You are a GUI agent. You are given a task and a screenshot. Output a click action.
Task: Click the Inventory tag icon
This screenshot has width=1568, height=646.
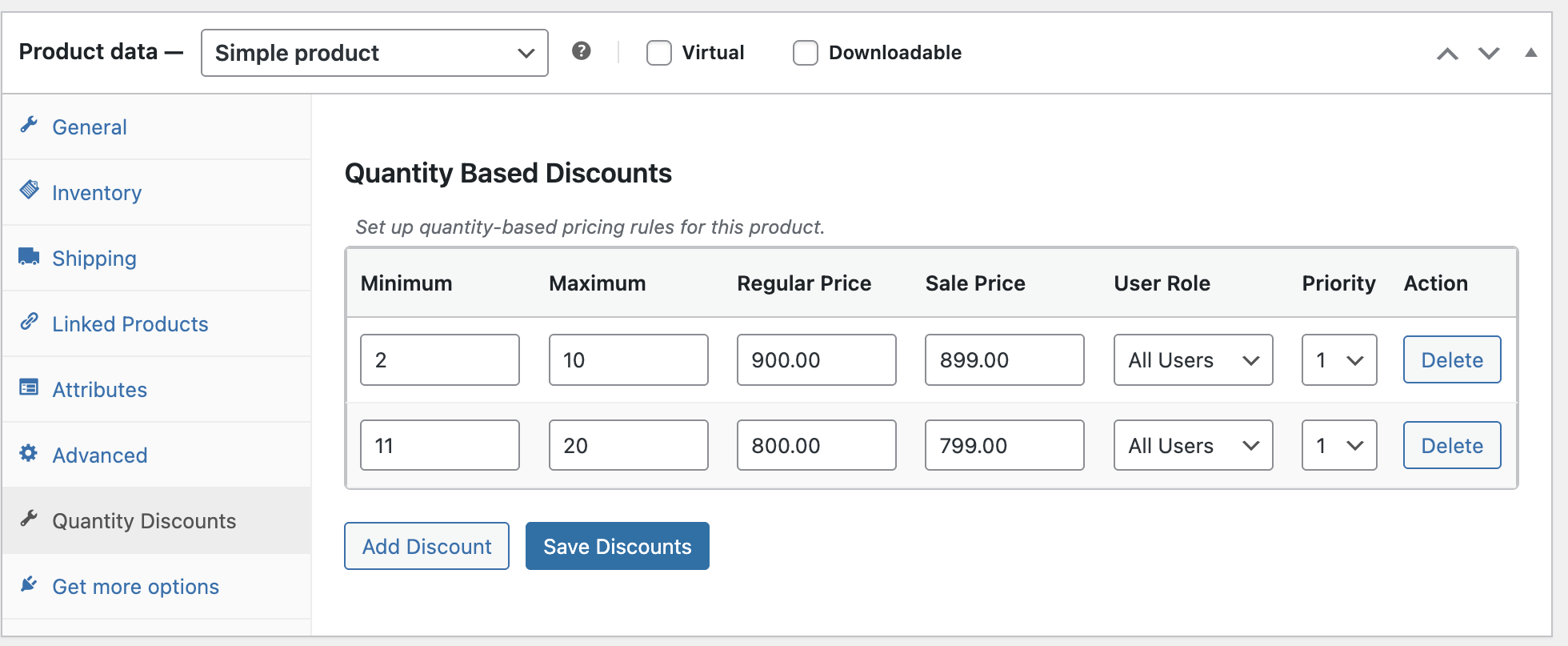pyautogui.click(x=29, y=191)
